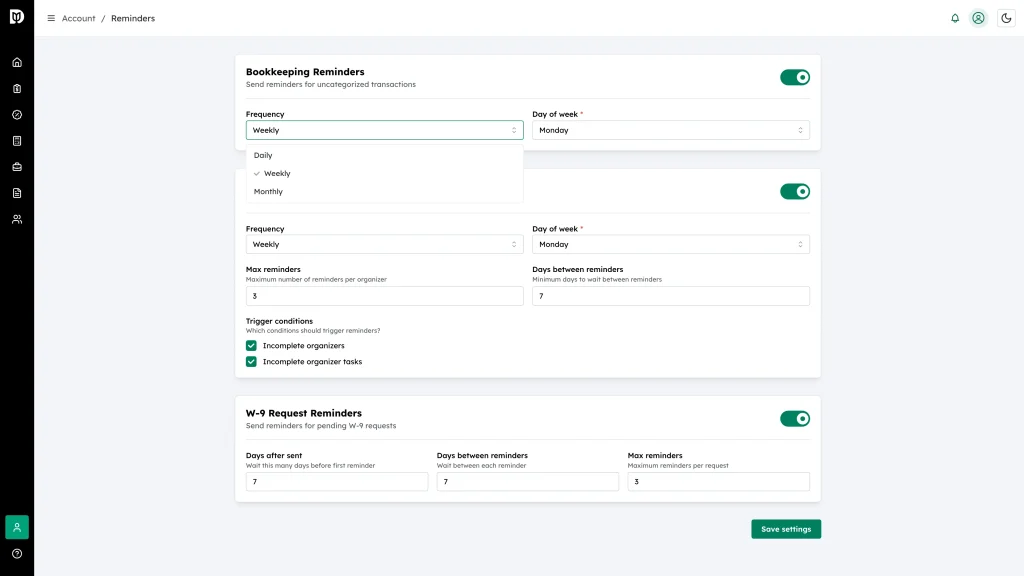Open the help question-mark icon
The height and width of the screenshot is (576, 1024).
tap(17, 554)
